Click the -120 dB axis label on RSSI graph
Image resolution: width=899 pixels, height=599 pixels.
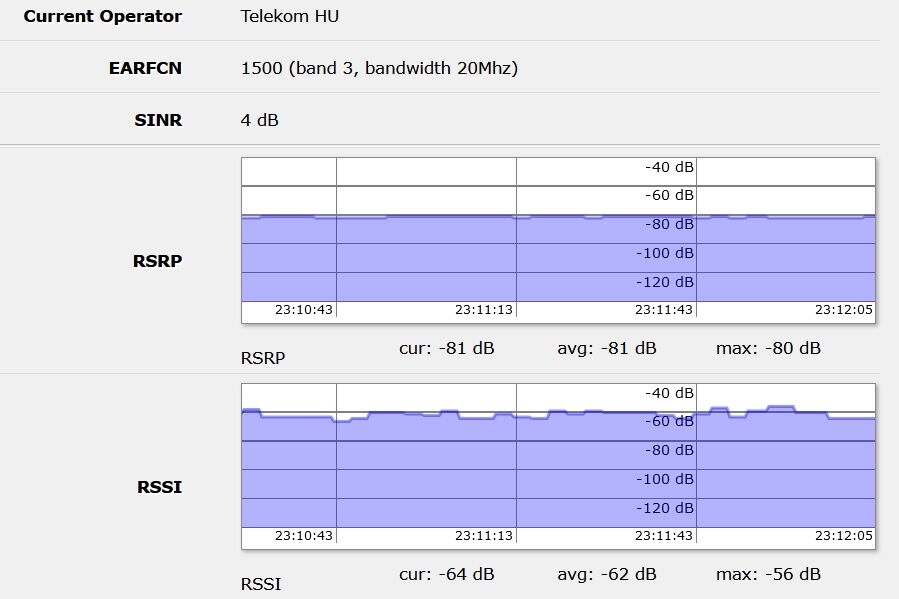click(x=665, y=508)
